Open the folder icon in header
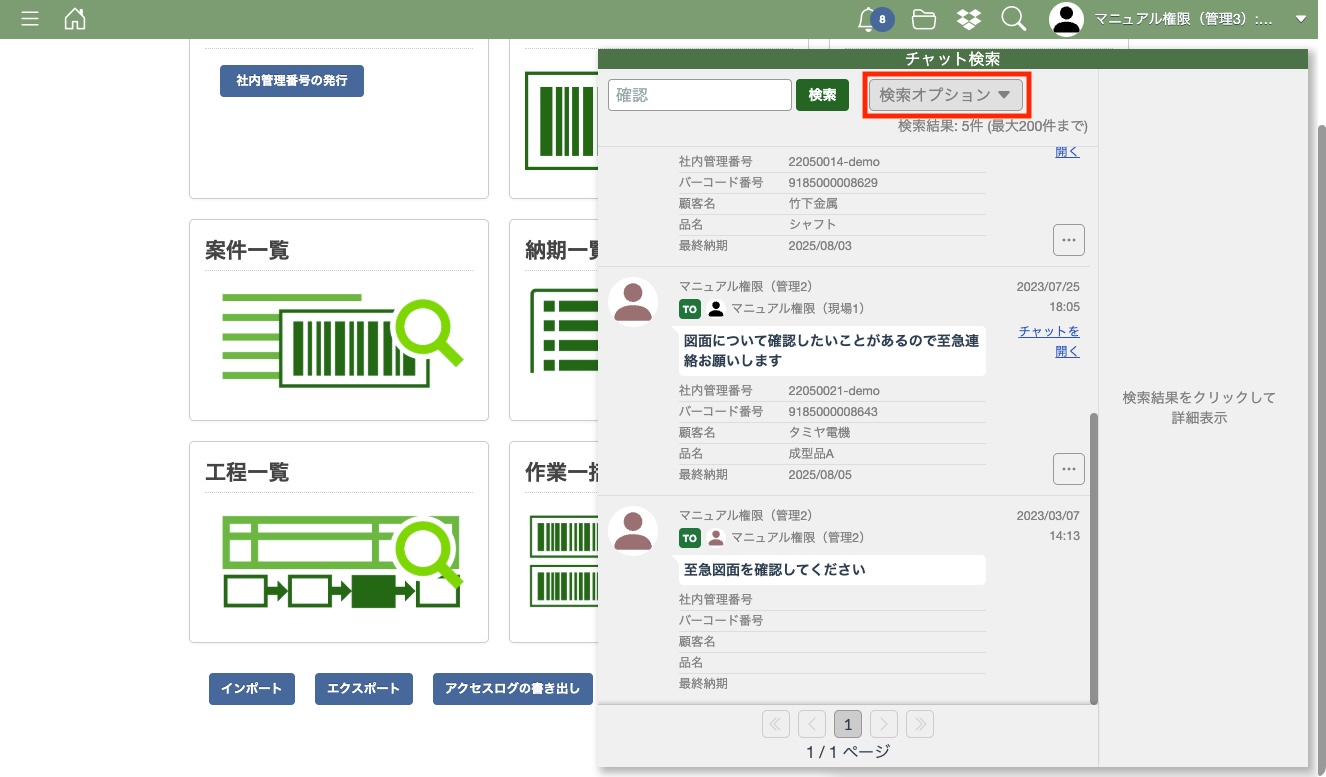The width and height of the screenshot is (1326, 777). point(924,19)
